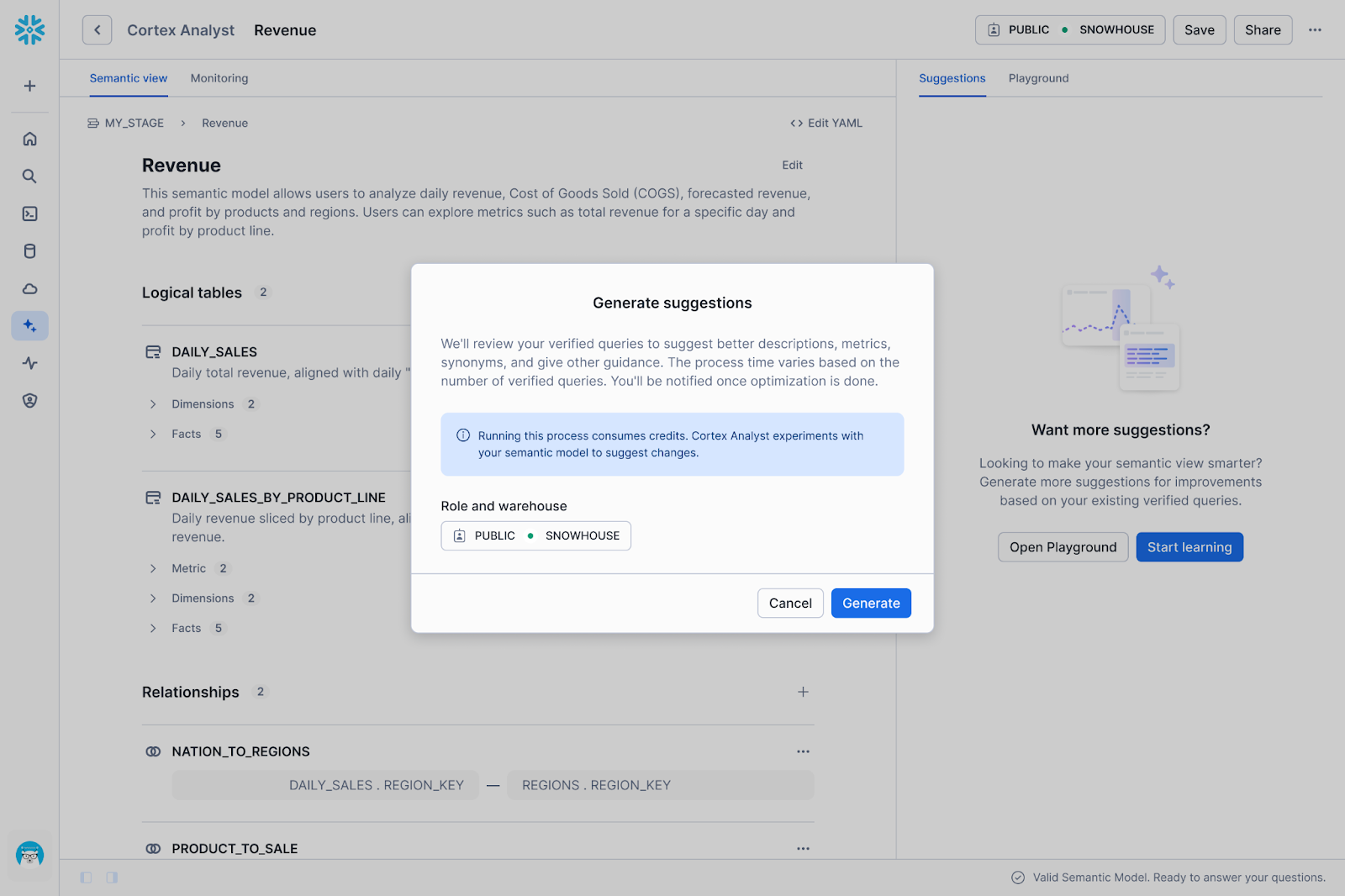1345x896 pixels.
Task: Expand the Metric section chevron
Action: pyautogui.click(x=153, y=569)
